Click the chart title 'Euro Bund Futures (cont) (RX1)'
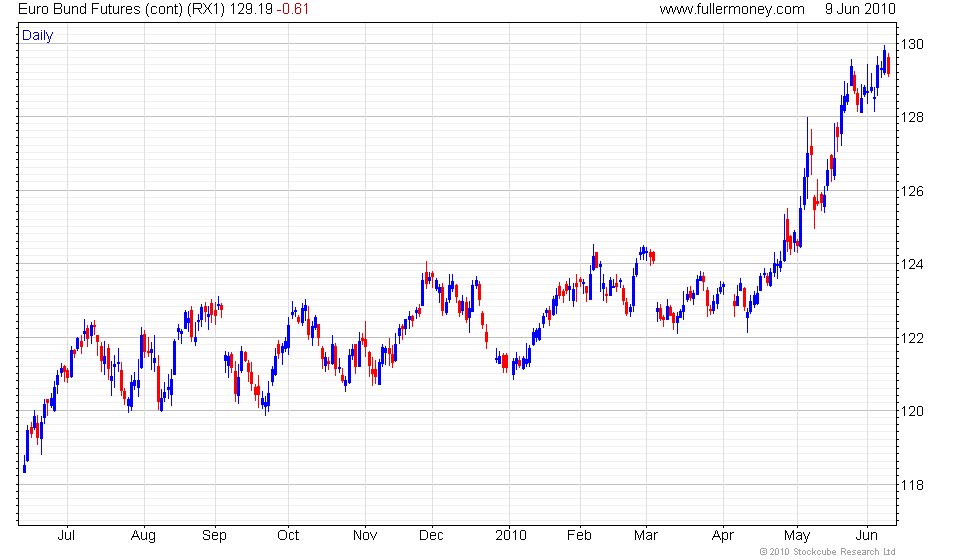980x560 pixels. click(122, 9)
